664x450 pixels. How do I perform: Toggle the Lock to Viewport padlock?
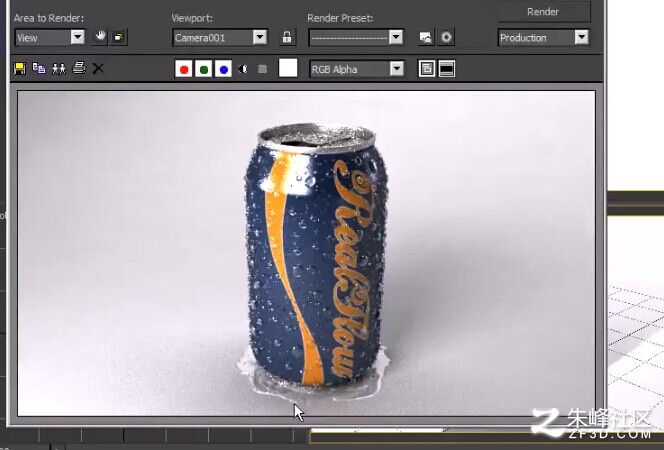pos(287,37)
